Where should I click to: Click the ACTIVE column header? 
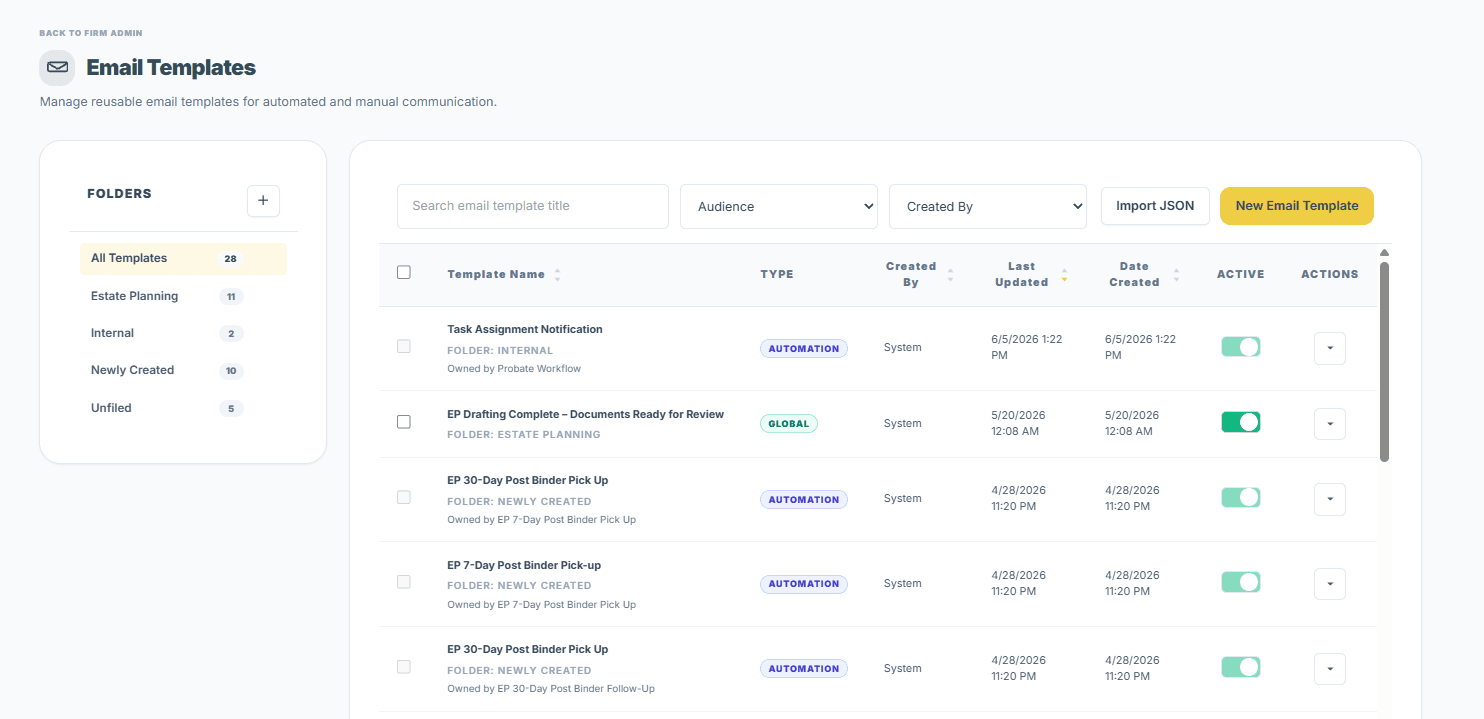(x=1241, y=274)
